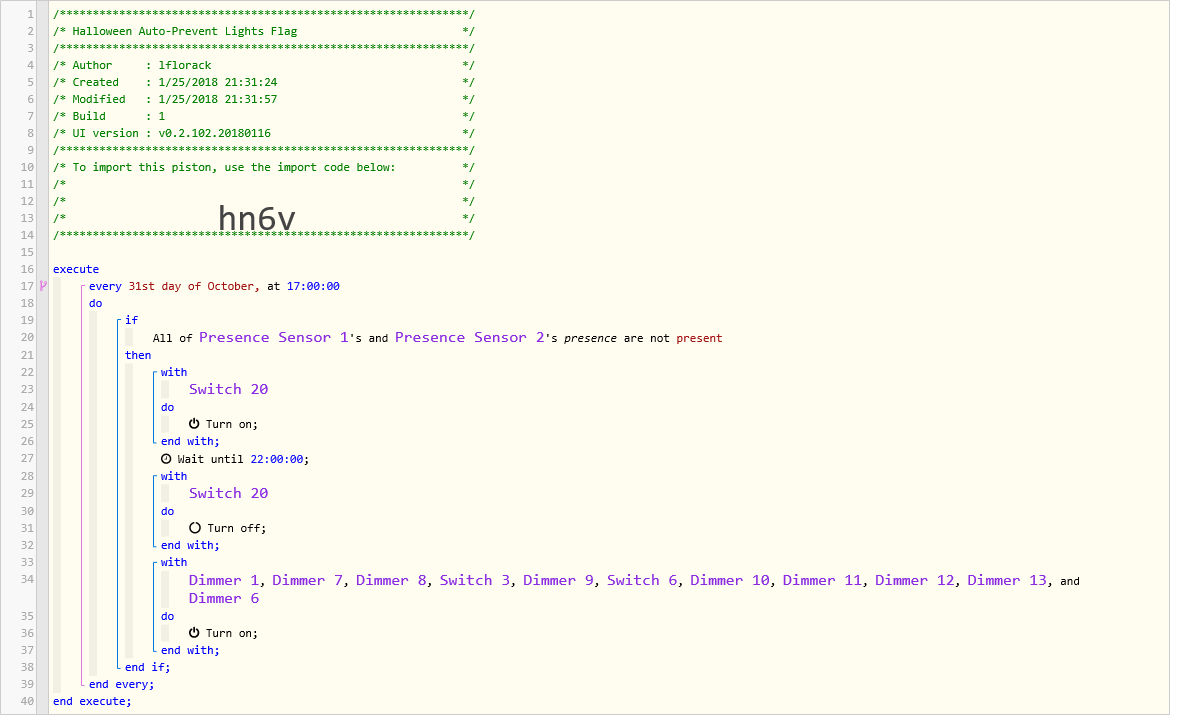1178x723 pixels.
Task: Select Presence Sensor 1 device
Action: coord(273,338)
